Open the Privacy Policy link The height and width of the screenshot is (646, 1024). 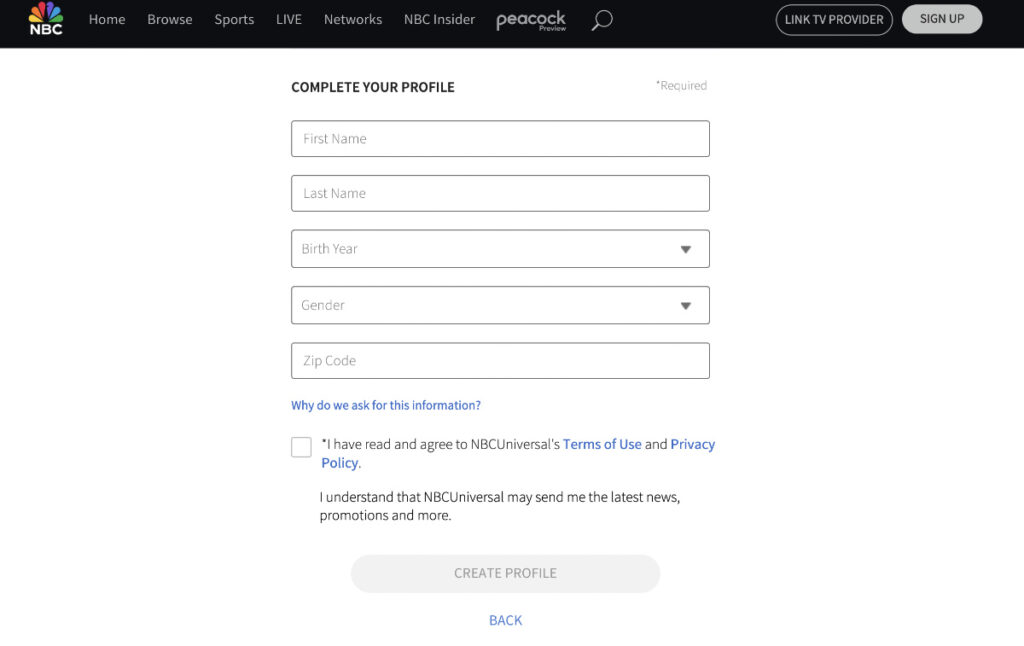pyautogui.click(x=693, y=444)
